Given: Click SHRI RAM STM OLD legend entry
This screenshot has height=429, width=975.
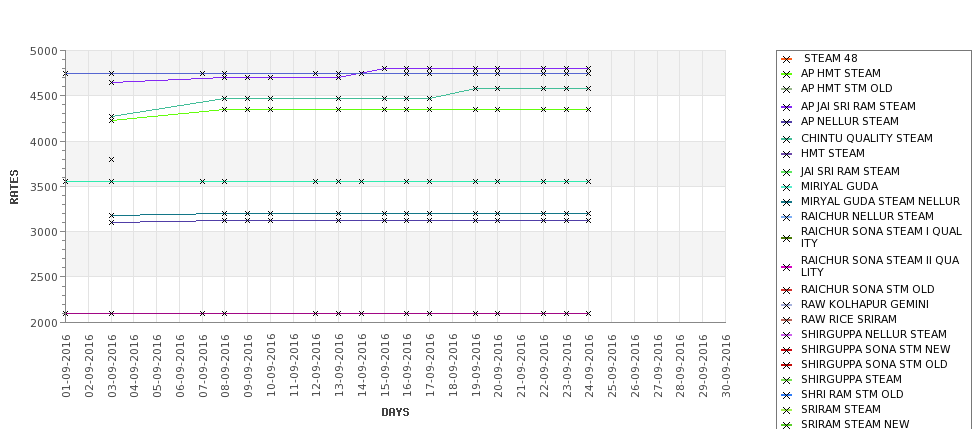Looking at the screenshot, I should (x=852, y=394).
